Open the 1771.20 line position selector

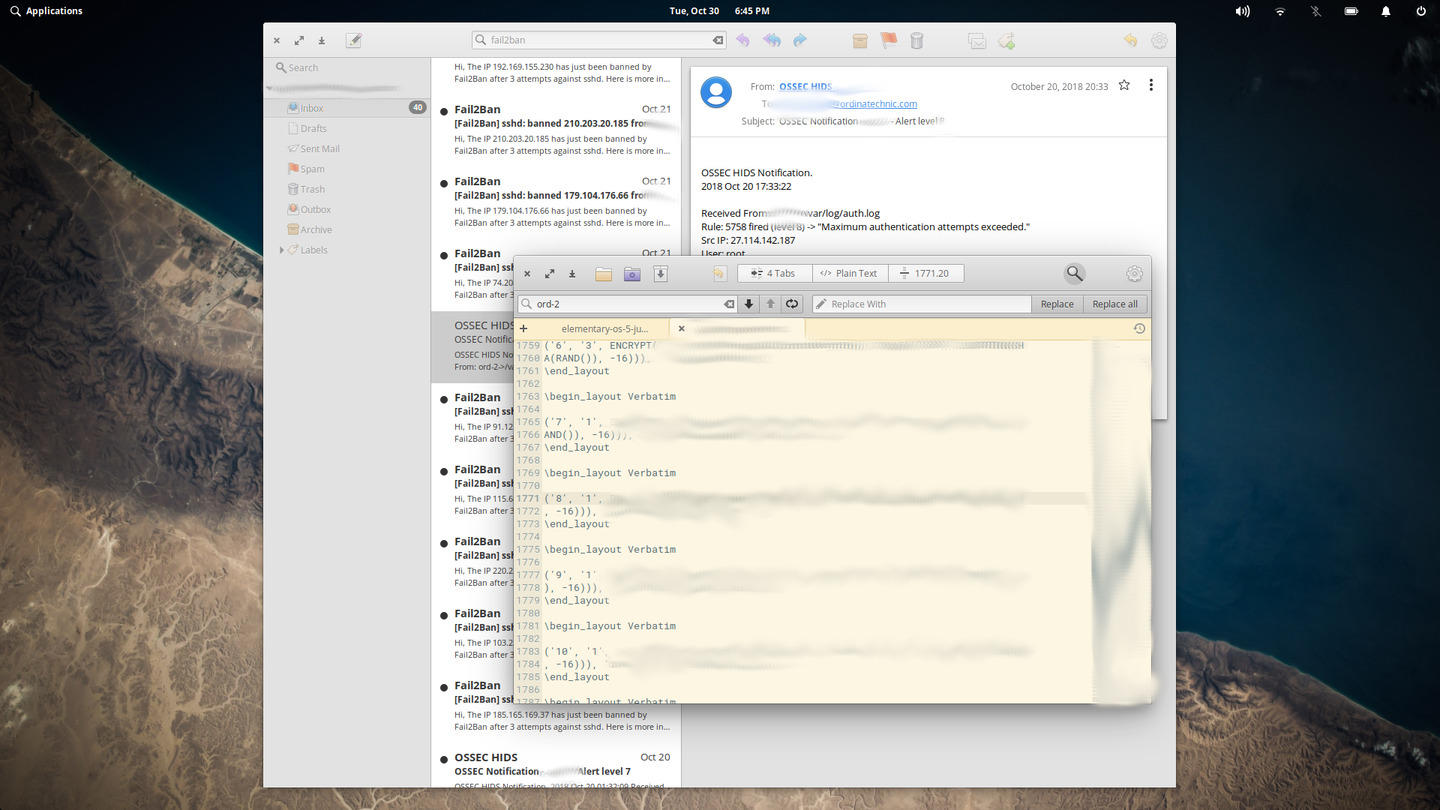coord(925,273)
